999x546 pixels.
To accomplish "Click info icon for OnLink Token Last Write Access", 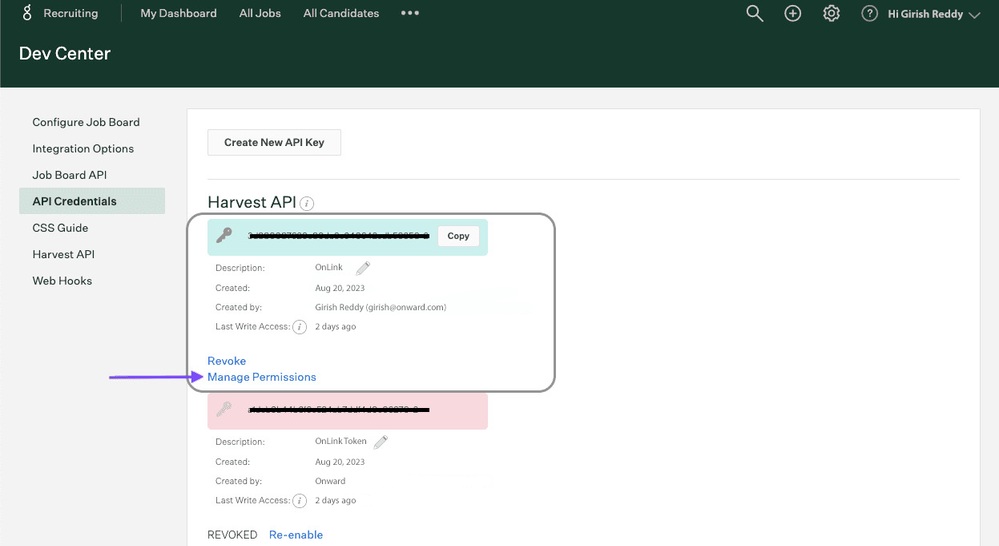I will [x=299, y=501].
